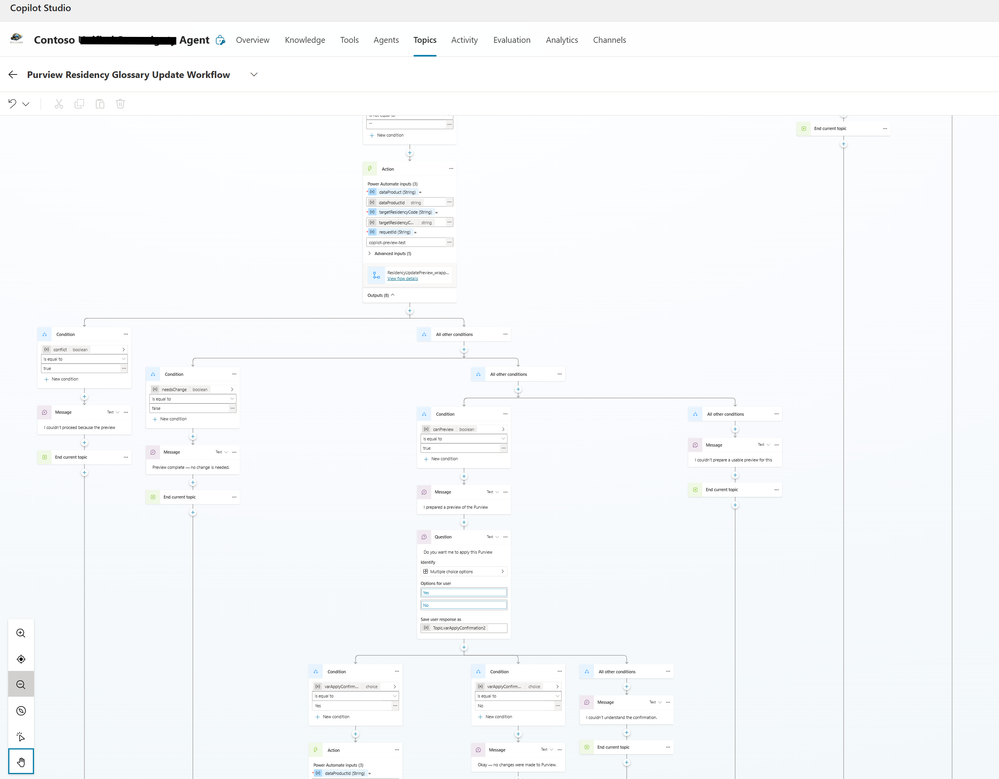999x779 pixels.
Task: Open the Question node Text dropdown
Action: point(491,536)
